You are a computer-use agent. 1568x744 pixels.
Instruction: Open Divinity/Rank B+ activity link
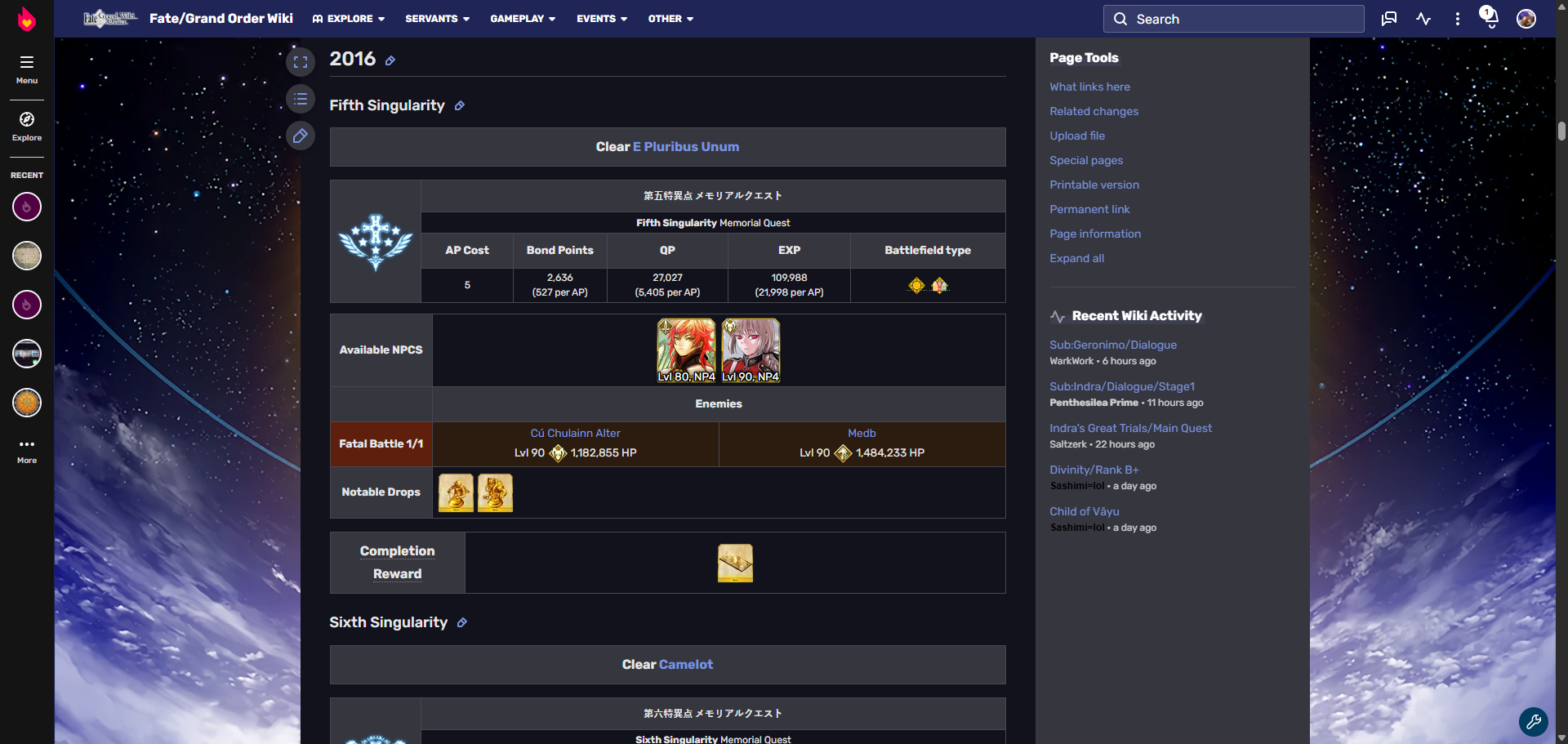(x=1094, y=470)
